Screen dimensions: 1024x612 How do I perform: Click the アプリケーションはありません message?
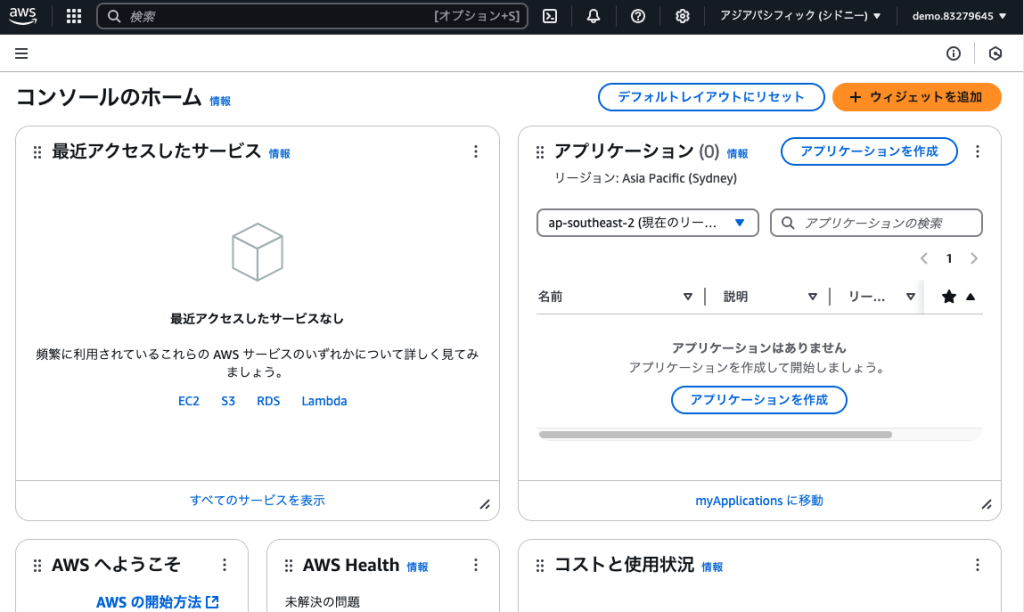tap(759, 348)
